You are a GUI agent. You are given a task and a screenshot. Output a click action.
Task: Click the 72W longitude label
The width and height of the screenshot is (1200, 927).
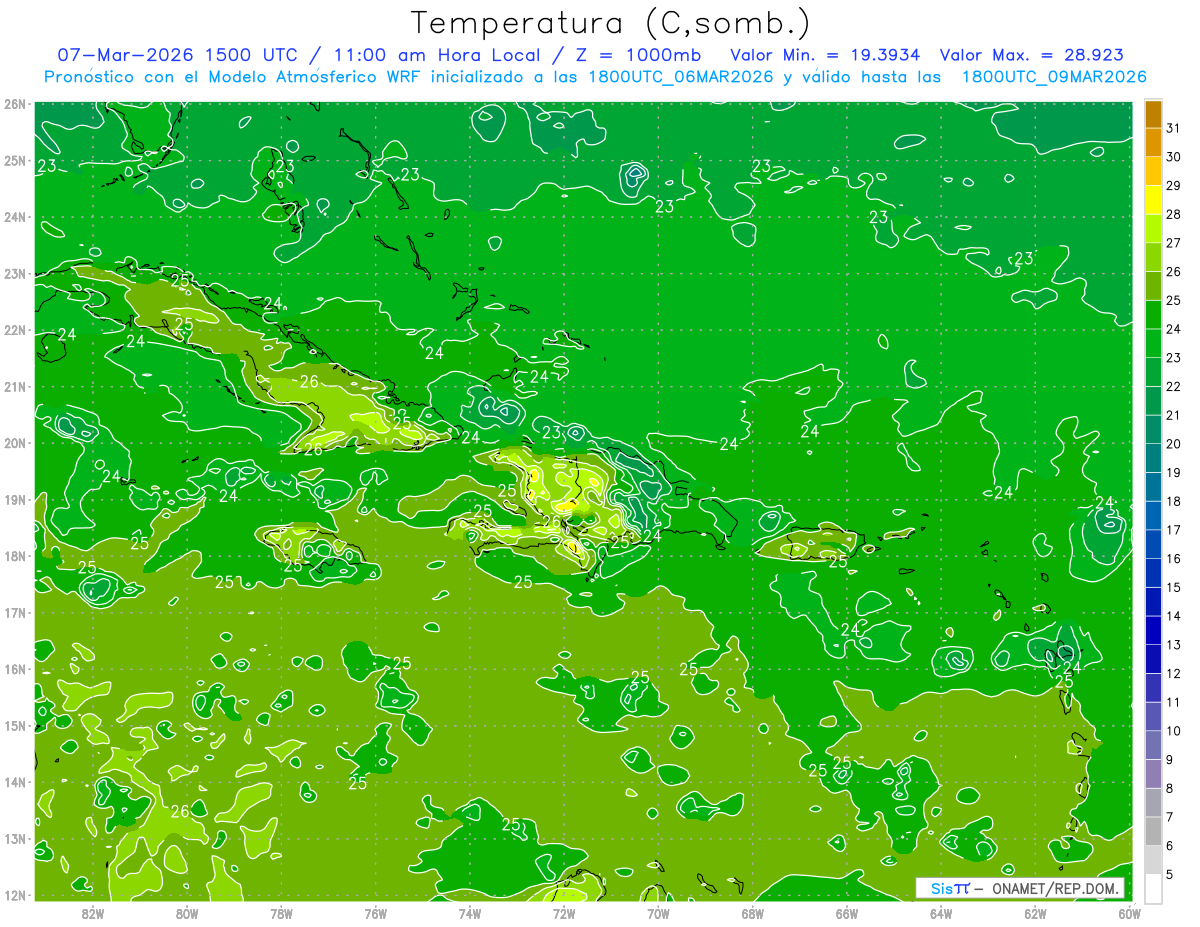564,913
